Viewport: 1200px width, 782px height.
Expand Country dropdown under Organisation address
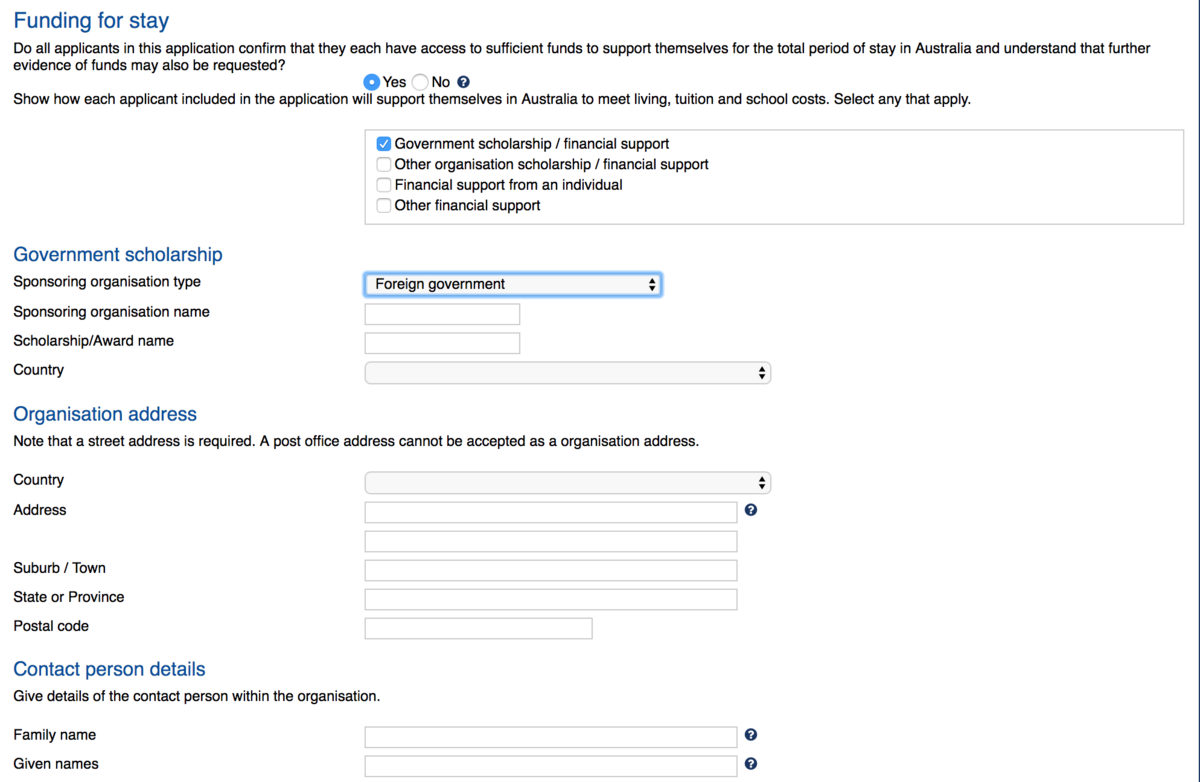[x=567, y=483]
